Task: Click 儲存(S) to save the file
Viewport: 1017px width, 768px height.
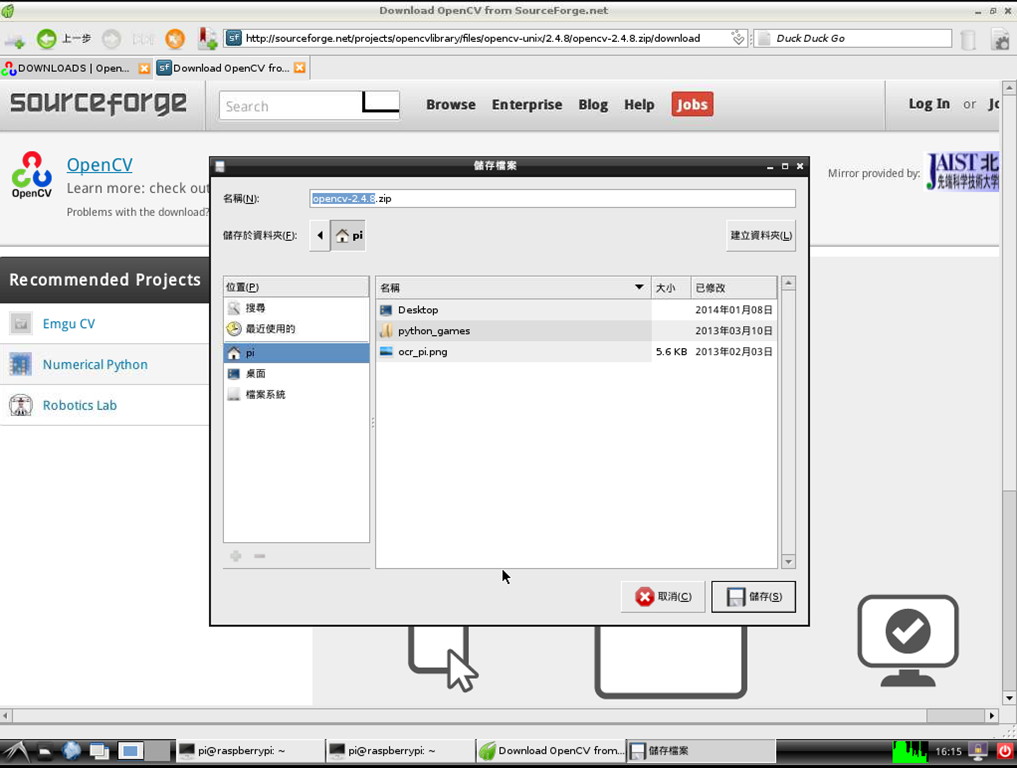Action: pyautogui.click(x=753, y=596)
